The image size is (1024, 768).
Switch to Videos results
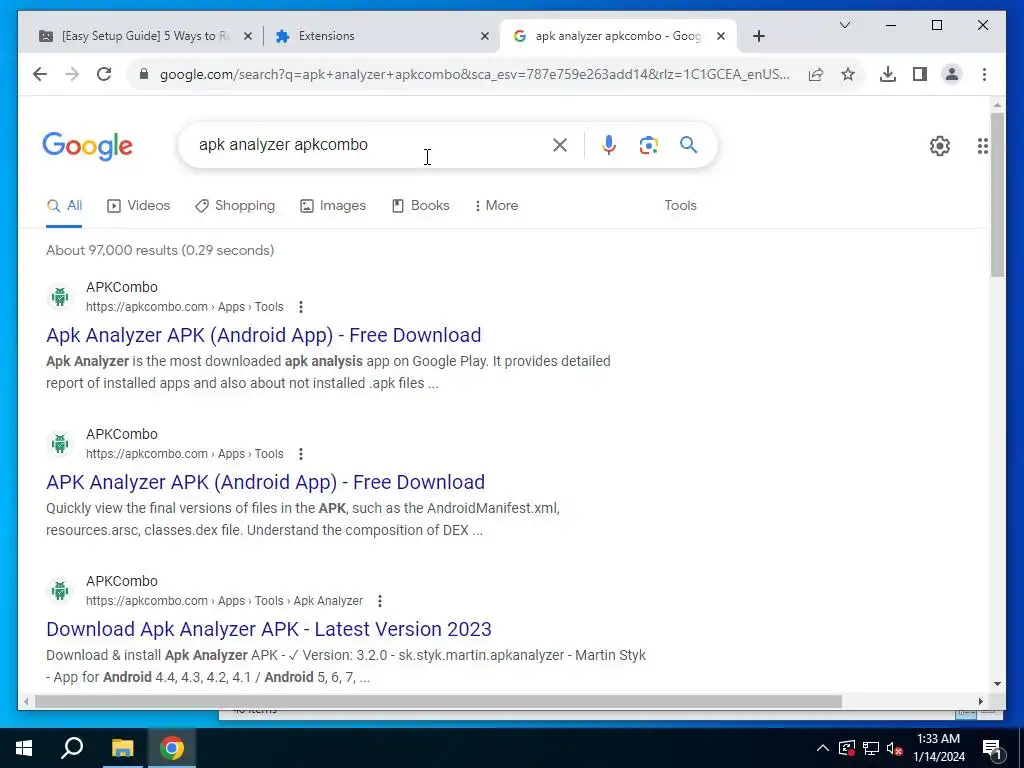coord(138,206)
